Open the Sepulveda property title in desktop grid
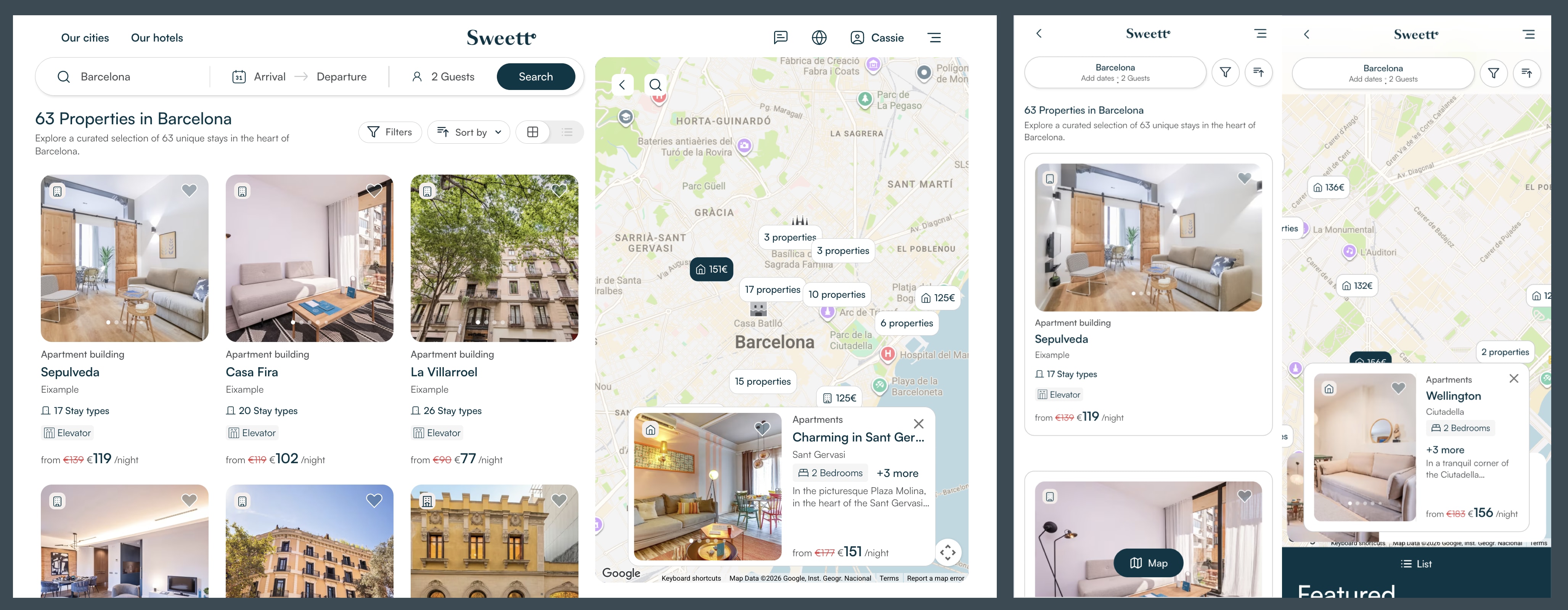 click(70, 372)
